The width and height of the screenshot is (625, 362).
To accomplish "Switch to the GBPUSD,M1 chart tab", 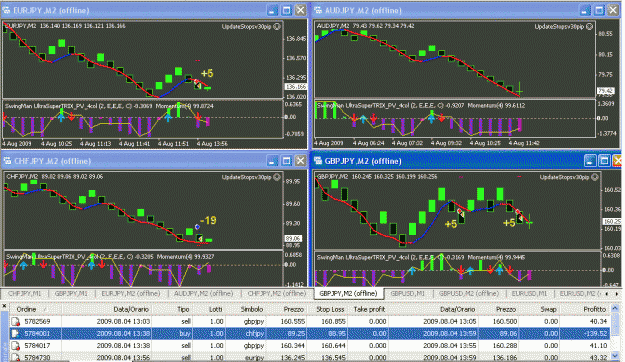I will point(407,293).
